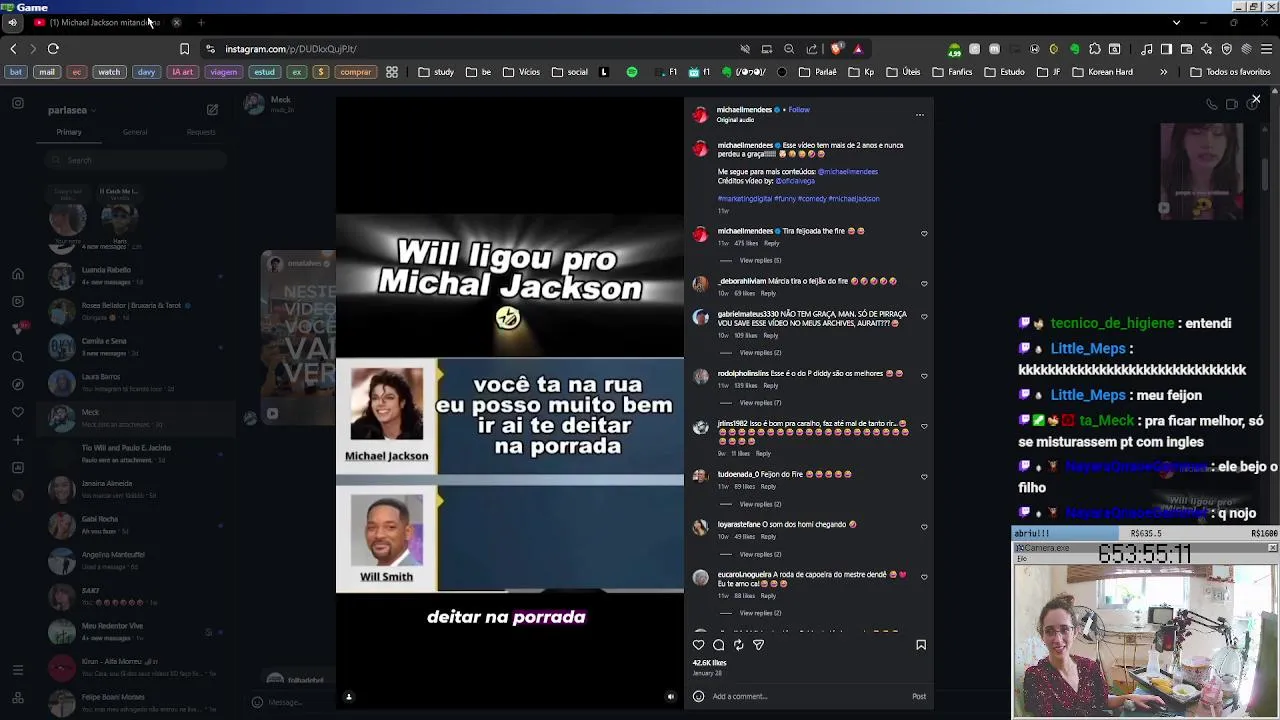Open the Instagram logo in top-left sidebar
This screenshot has width=1280, height=720.
pos(18,103)
